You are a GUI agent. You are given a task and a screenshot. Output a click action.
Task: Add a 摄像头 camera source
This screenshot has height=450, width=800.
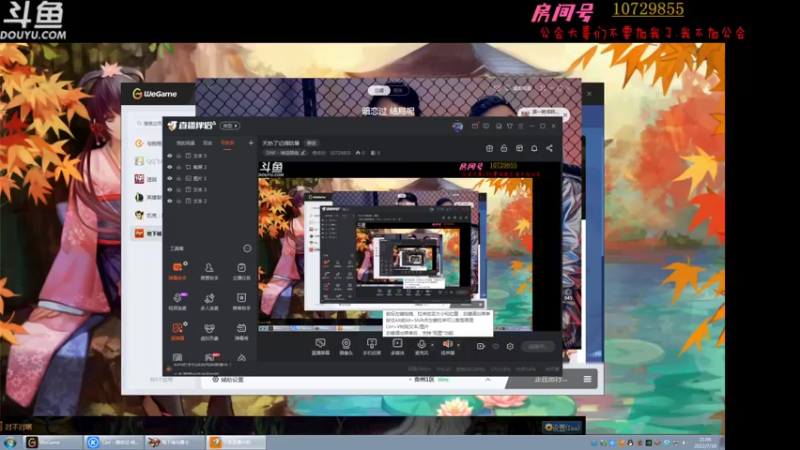(x=346, y=346)
